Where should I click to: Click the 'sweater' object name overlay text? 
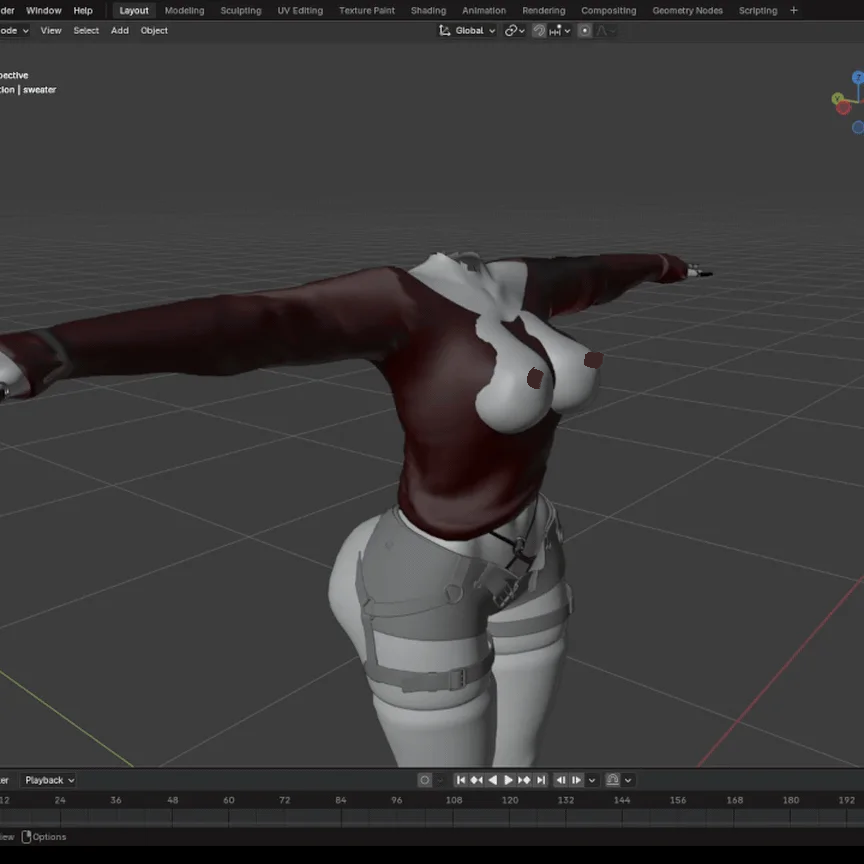point(40,90)
